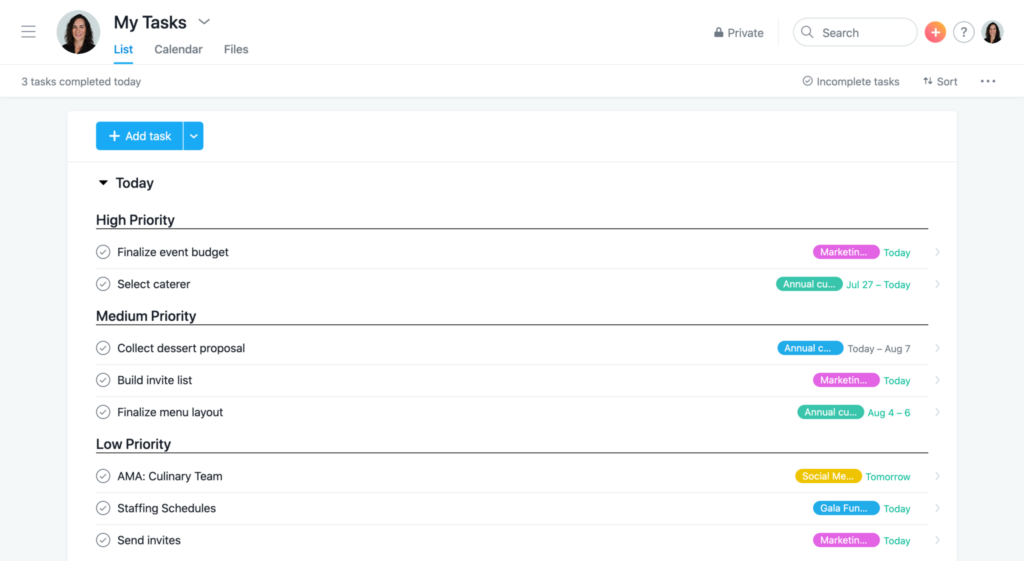Viewport: 1024px width, 561px height.
Task: Open the Add task dropdown arrow
Action: [x=193, y=136]
